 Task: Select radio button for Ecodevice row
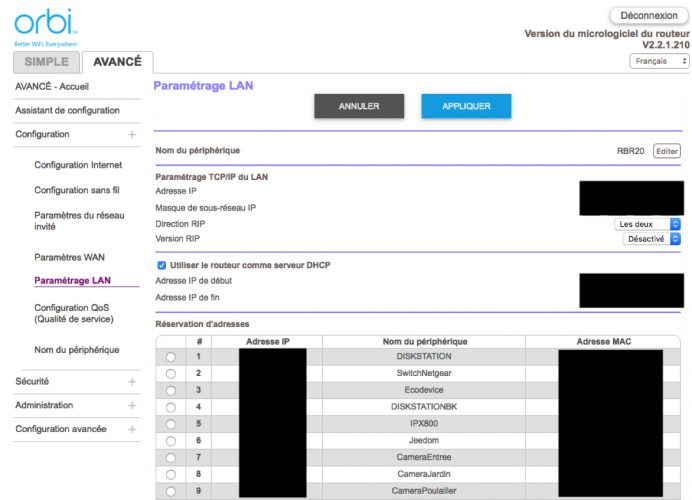point(171,391)
